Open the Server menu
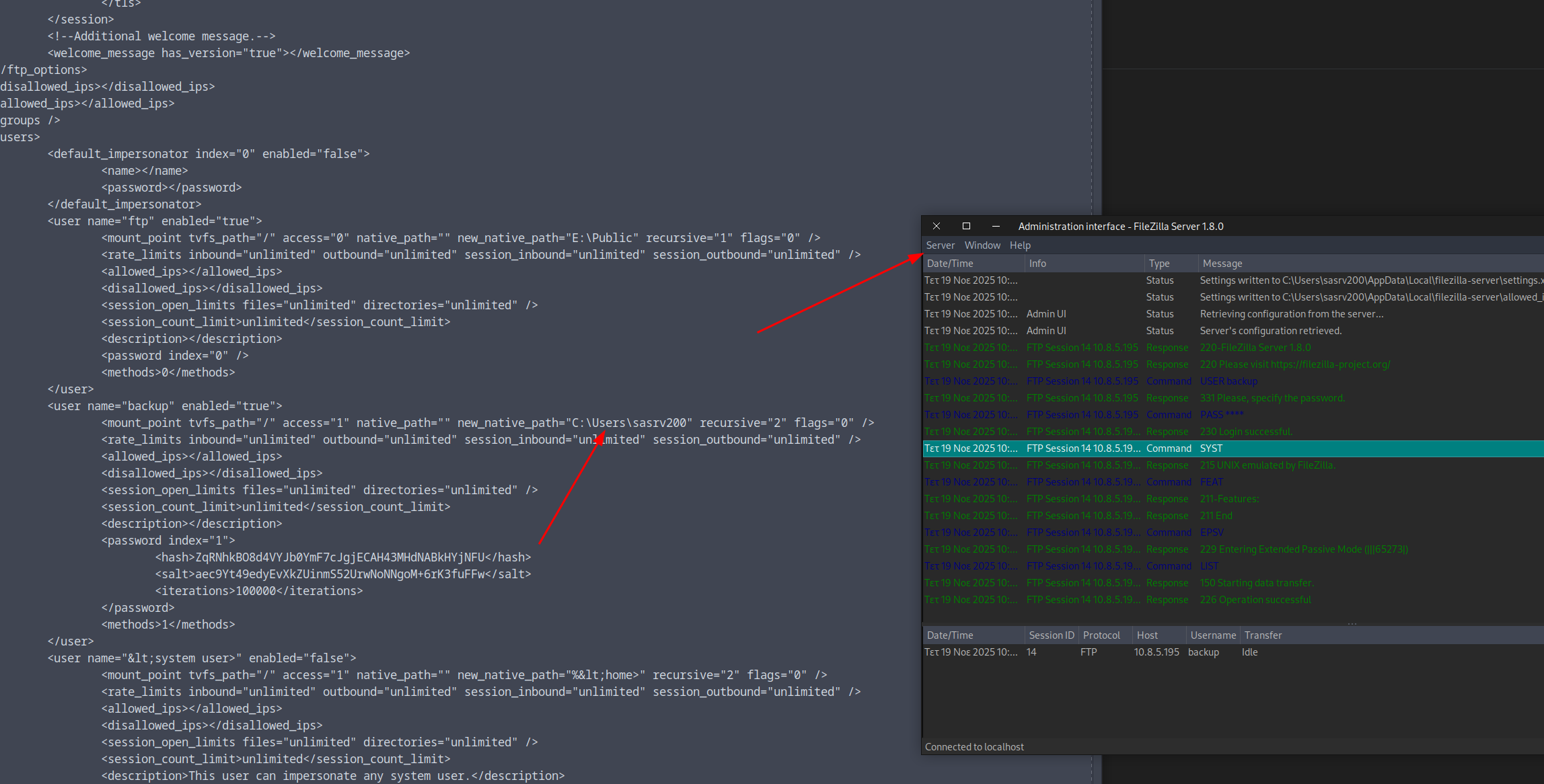This screenshot has width=1544, height=784. tap(940, 245)
